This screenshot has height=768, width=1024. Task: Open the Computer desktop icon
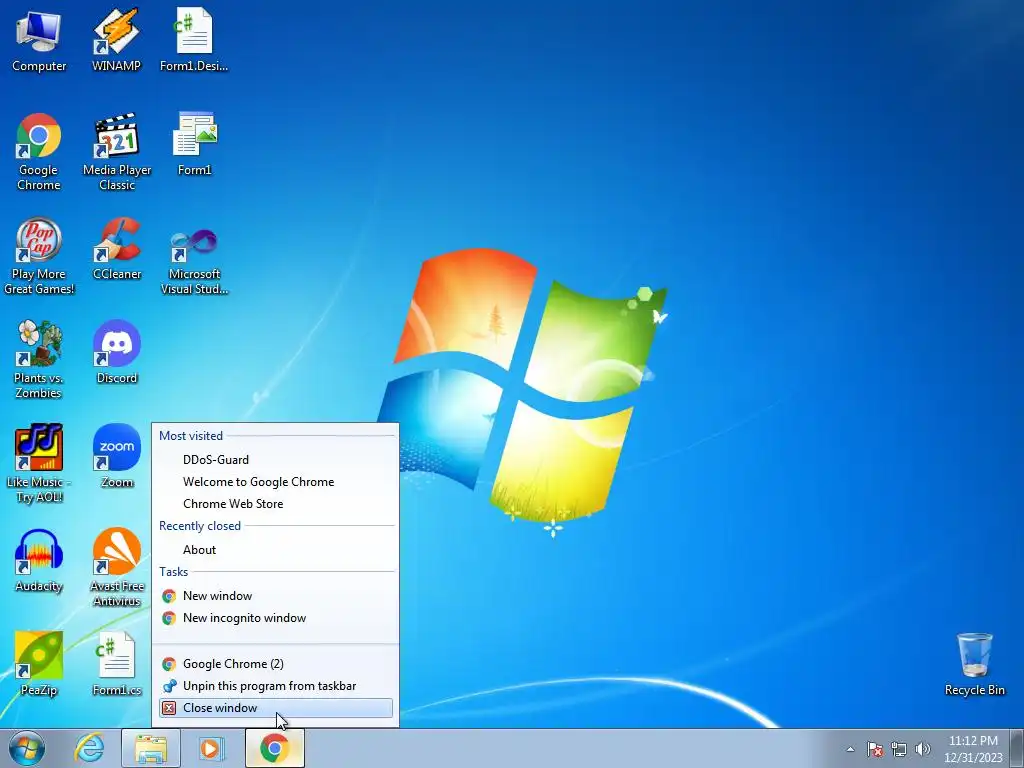tap(39, 40)
